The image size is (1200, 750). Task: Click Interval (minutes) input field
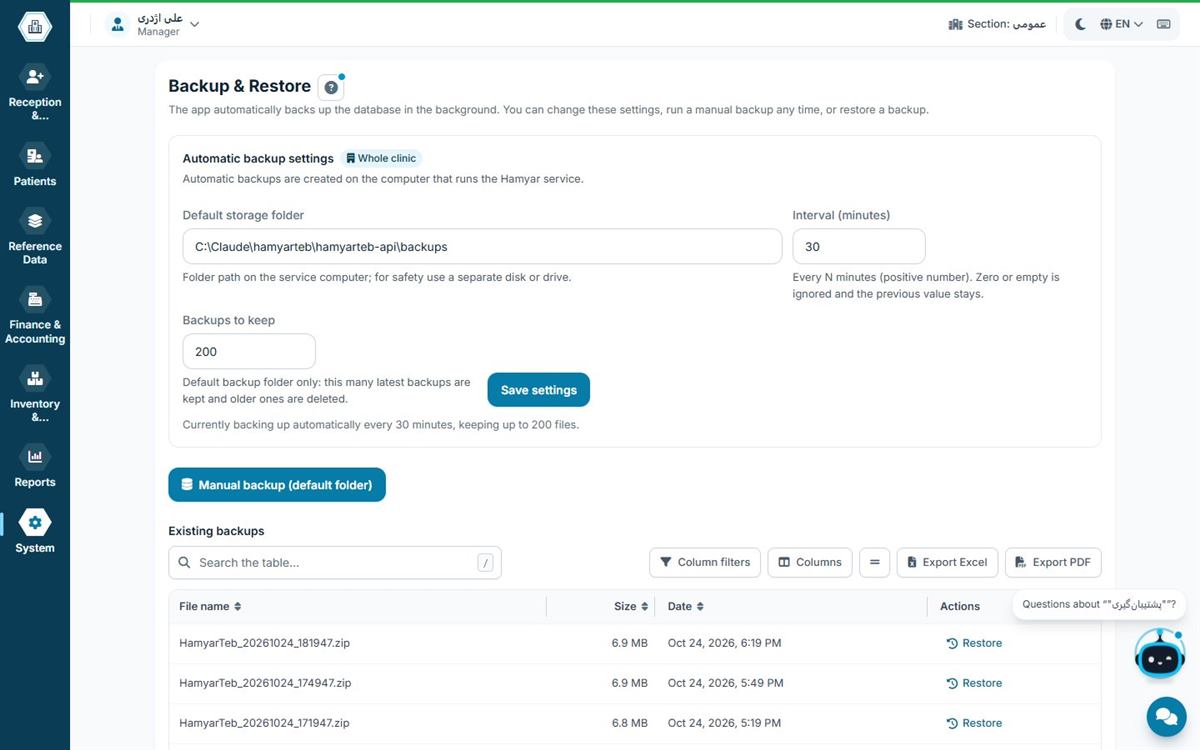859,246
